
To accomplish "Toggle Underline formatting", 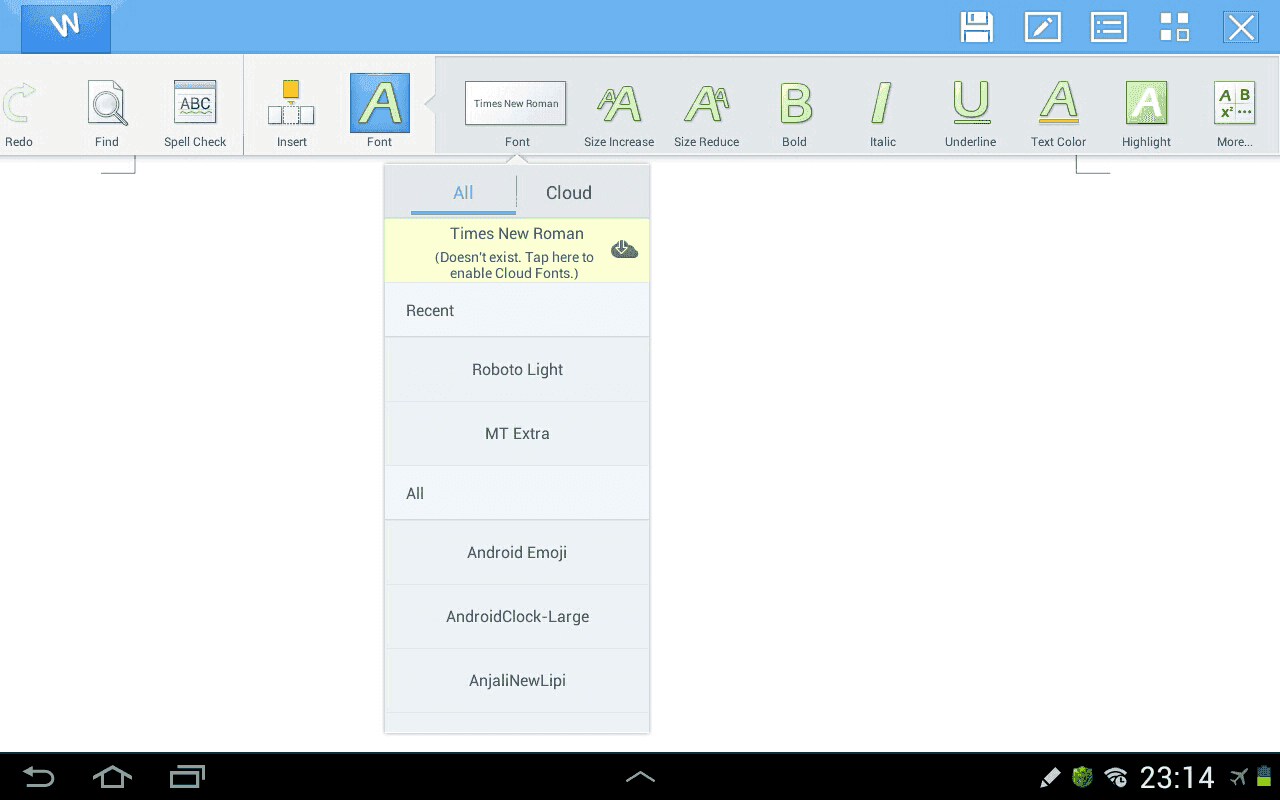I will pyautogui.click(x=970, y=114).
